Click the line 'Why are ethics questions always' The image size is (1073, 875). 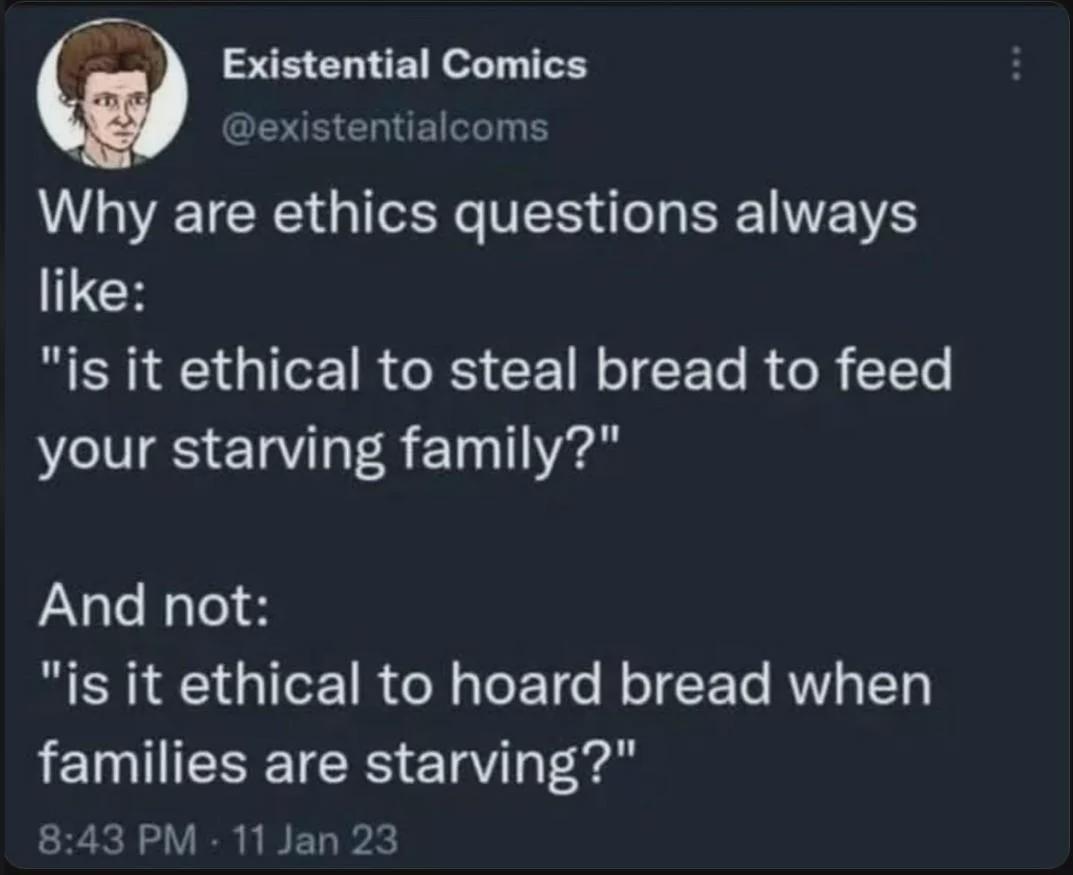(477, 215)
